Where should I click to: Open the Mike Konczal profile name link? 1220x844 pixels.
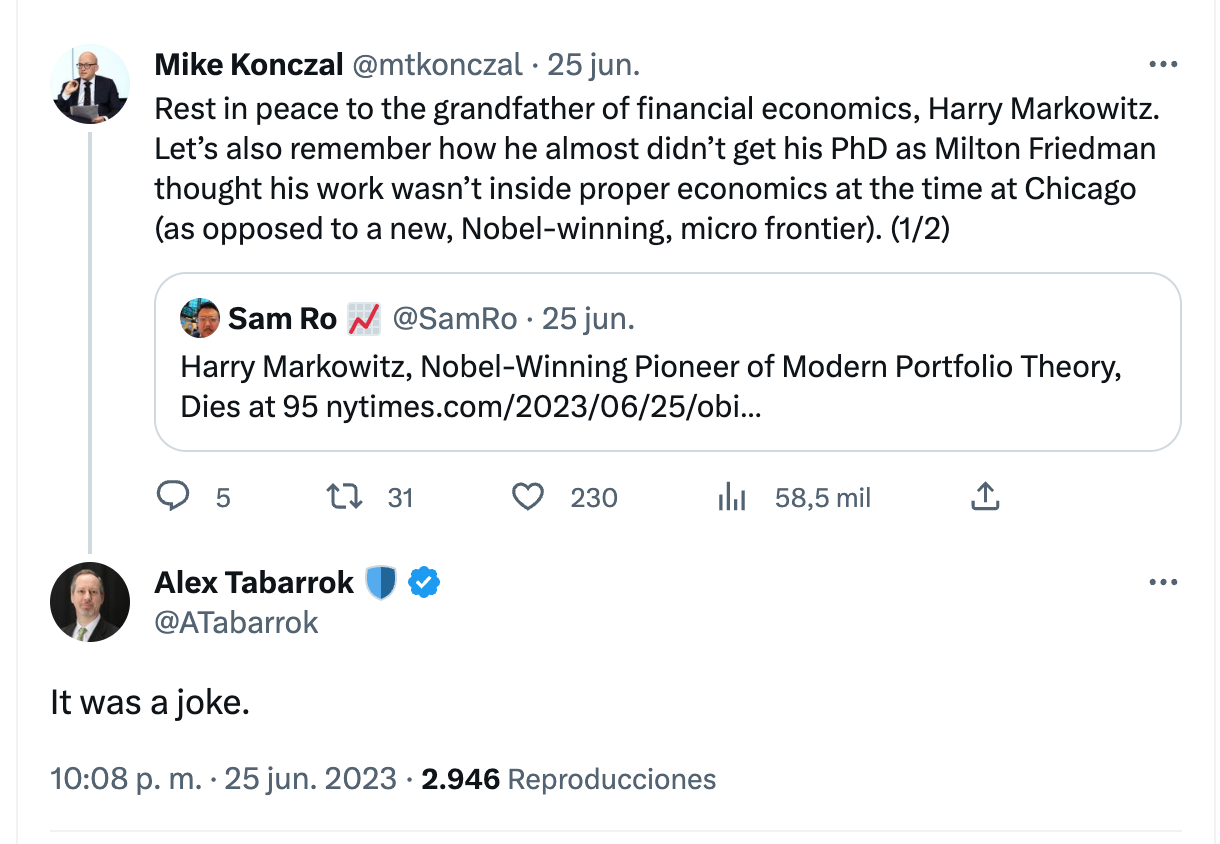point(249,65)
